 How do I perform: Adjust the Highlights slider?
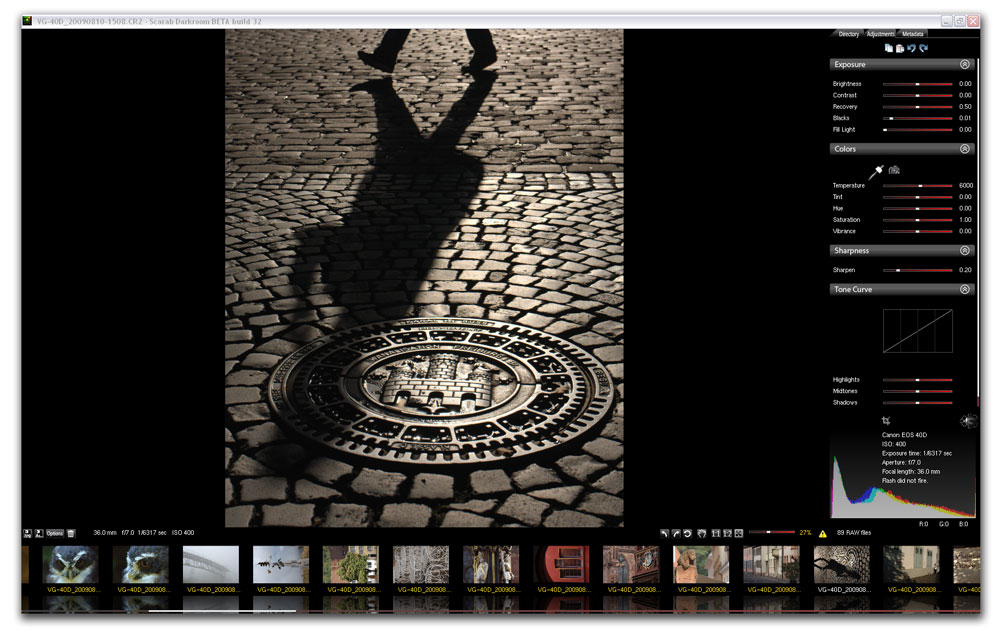pos(917,380)
